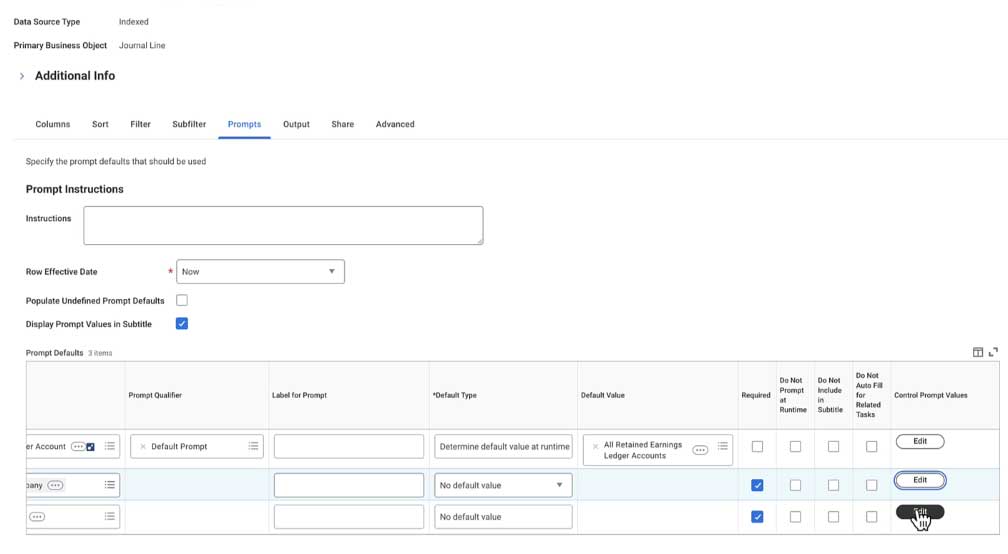Expand the Additional Info section
Image resolution: width=1008 pixels, height=554 pixels.
pos(22,76)
